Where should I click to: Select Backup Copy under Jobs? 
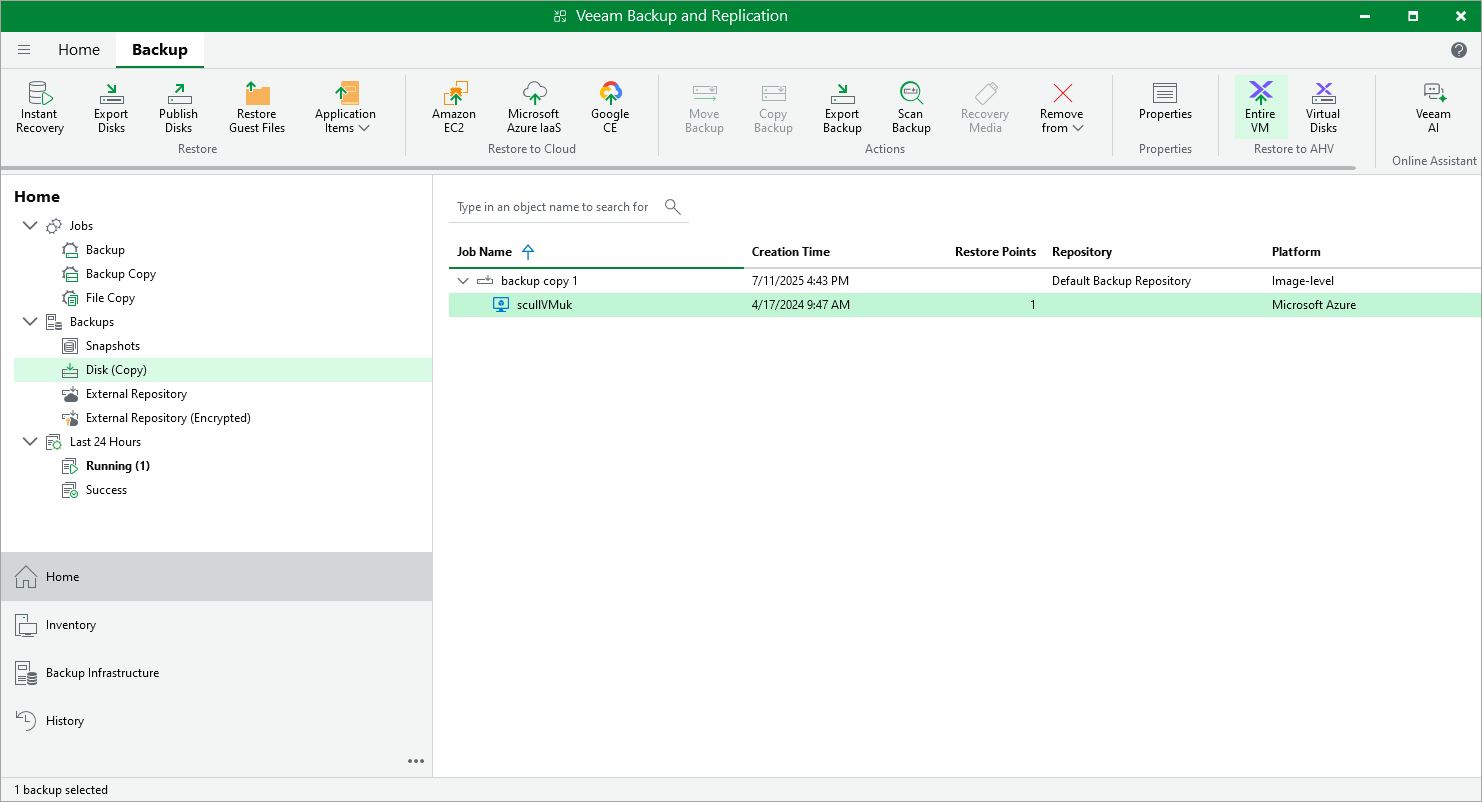click(121, 274)
